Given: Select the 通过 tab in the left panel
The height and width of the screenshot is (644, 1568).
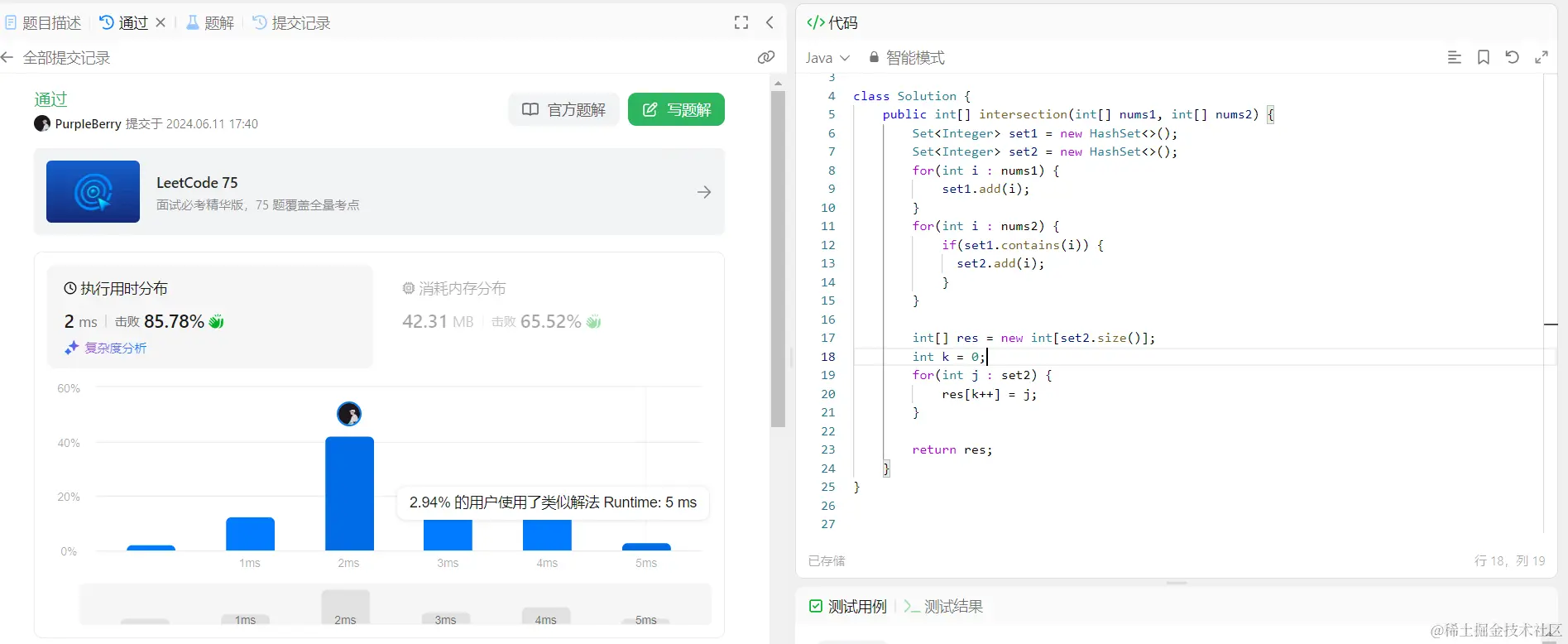Looking at the screenshot, I should click(124, 22).
